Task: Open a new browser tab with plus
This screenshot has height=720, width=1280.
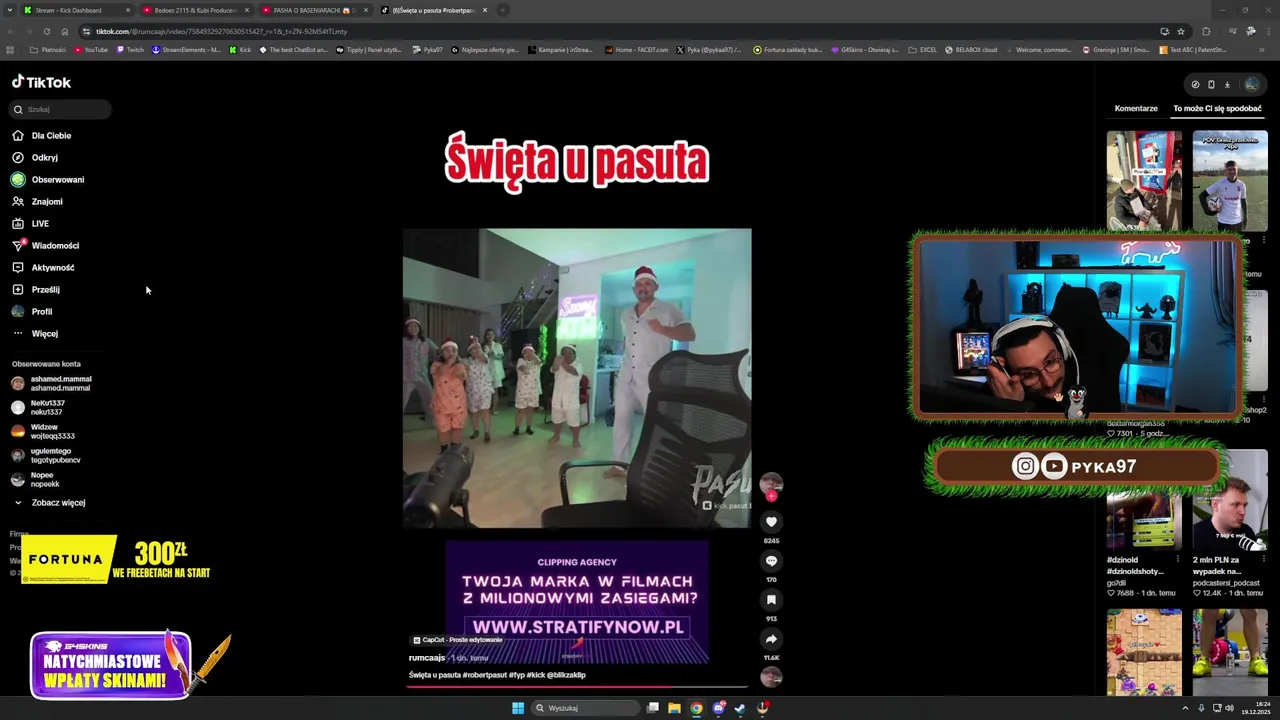Action: (503, 10)
